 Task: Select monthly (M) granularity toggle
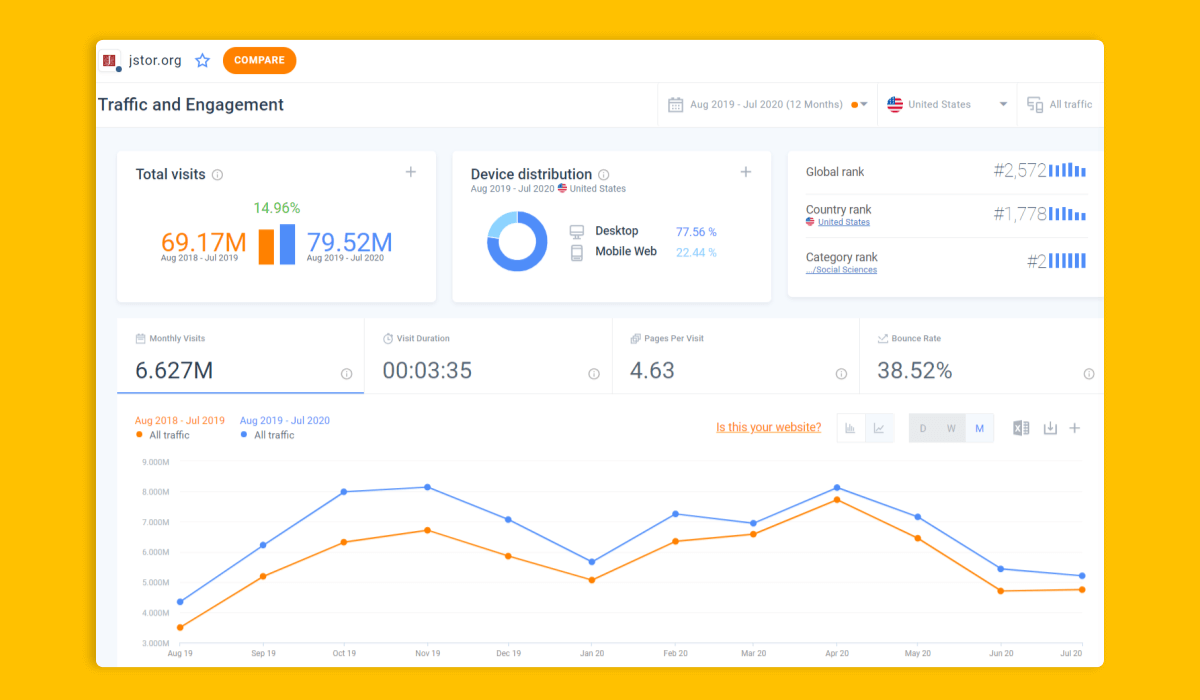pyautogui.click(x=979, y=428)
